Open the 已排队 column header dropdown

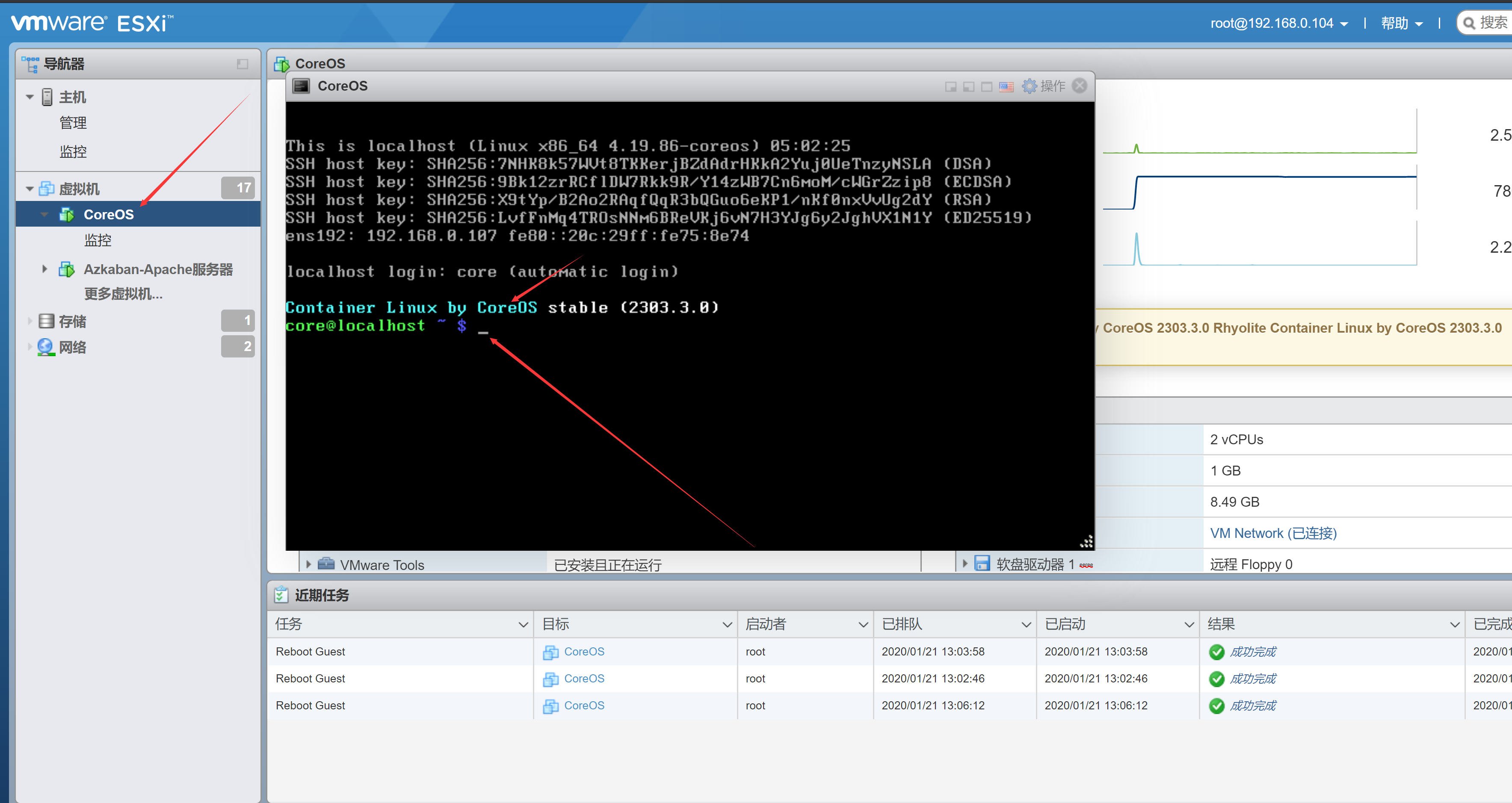coord(1026,625)
